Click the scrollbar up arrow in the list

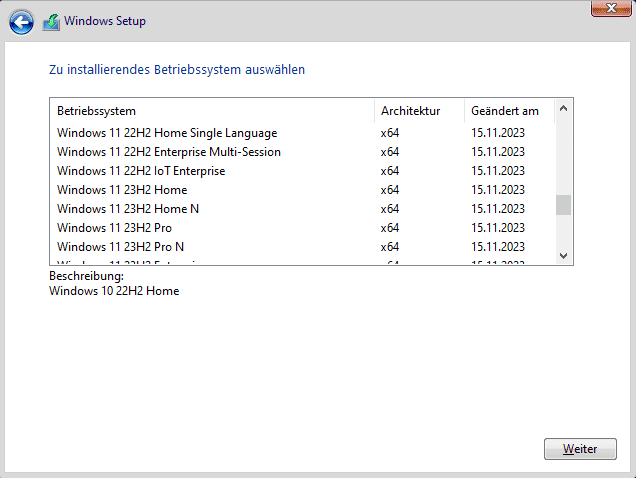(x=563, y=108)
